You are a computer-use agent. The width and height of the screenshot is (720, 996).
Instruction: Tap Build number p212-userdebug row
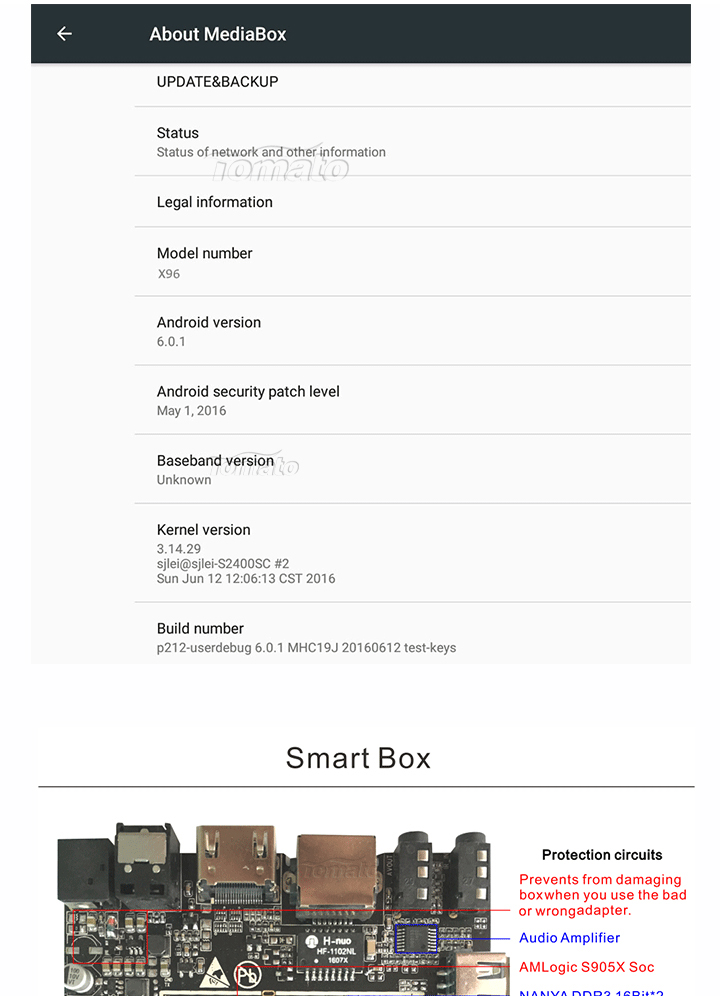[412, 636]
